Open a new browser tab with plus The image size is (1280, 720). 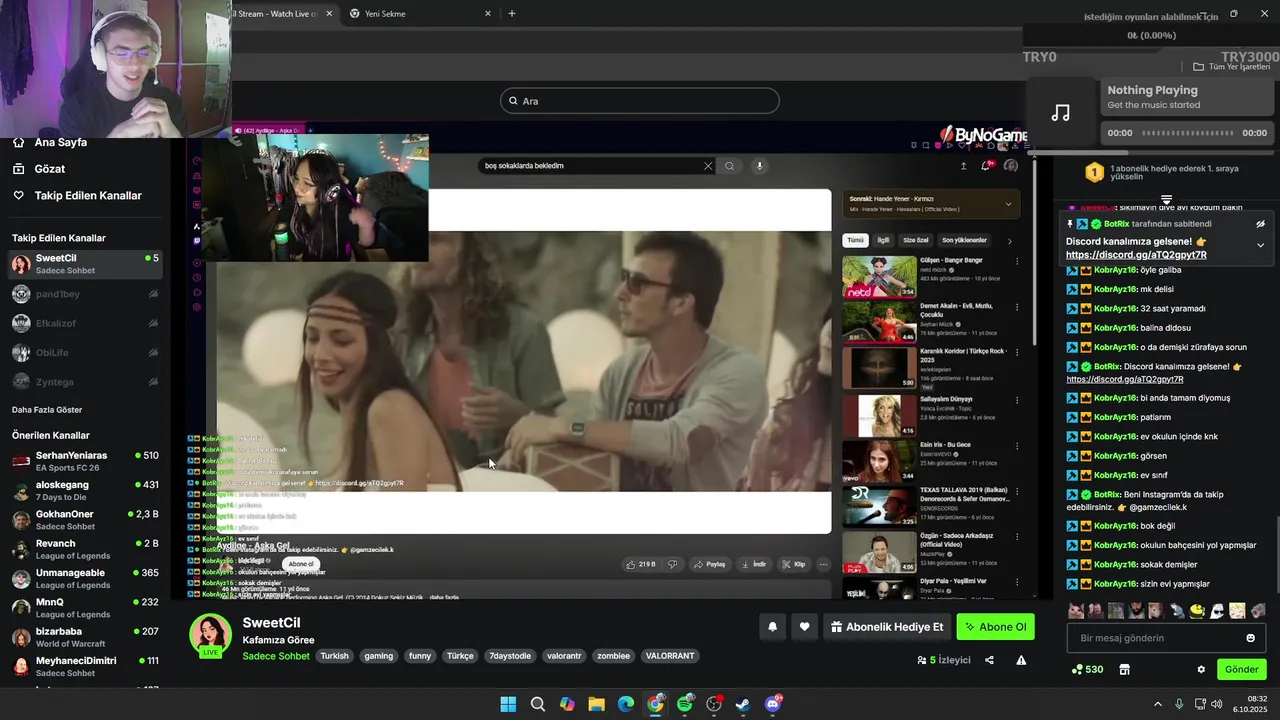(x=512, y=14)
